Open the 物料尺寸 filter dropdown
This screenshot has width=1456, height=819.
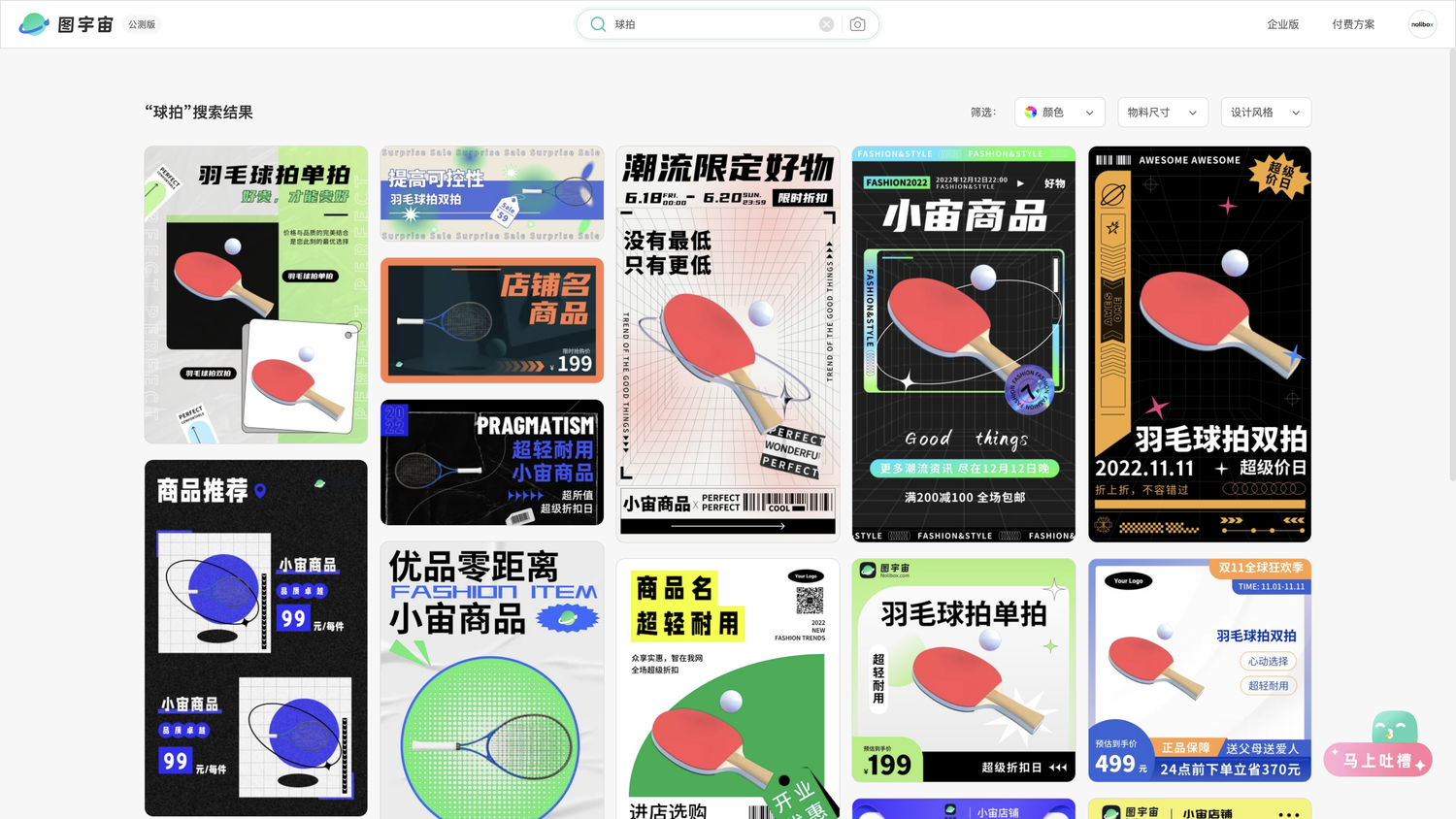point(1163,113)
